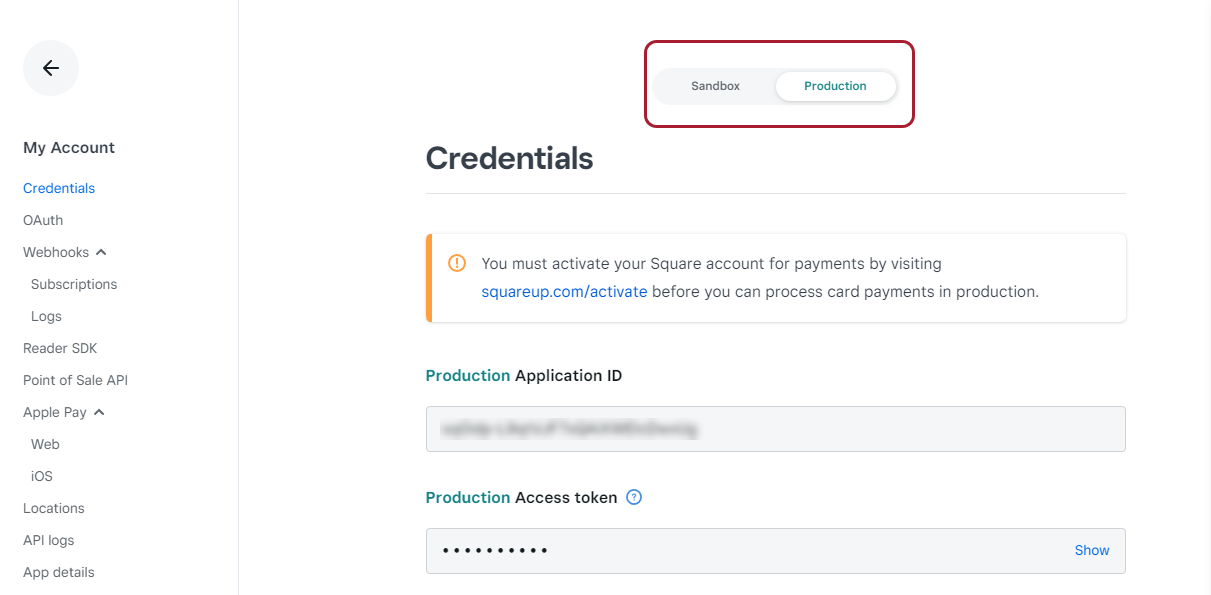Screen dimensions: 1211x595
Task: Open Apple Pay iOS settings
Action: (42, 476)
